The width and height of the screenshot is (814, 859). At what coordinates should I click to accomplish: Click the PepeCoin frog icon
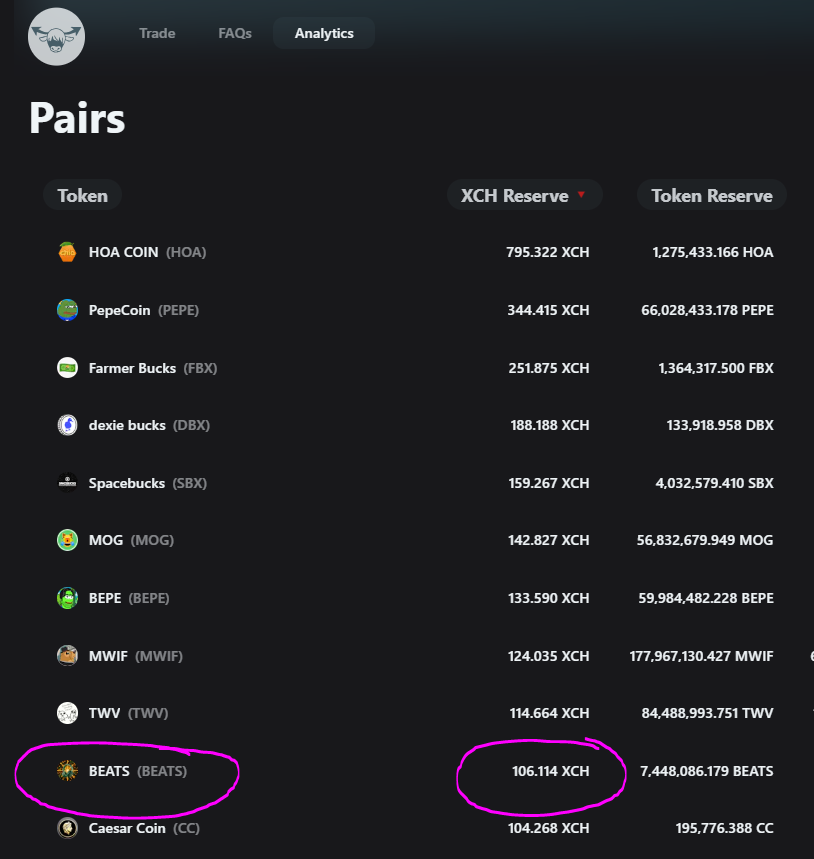(x=66, y=310)
